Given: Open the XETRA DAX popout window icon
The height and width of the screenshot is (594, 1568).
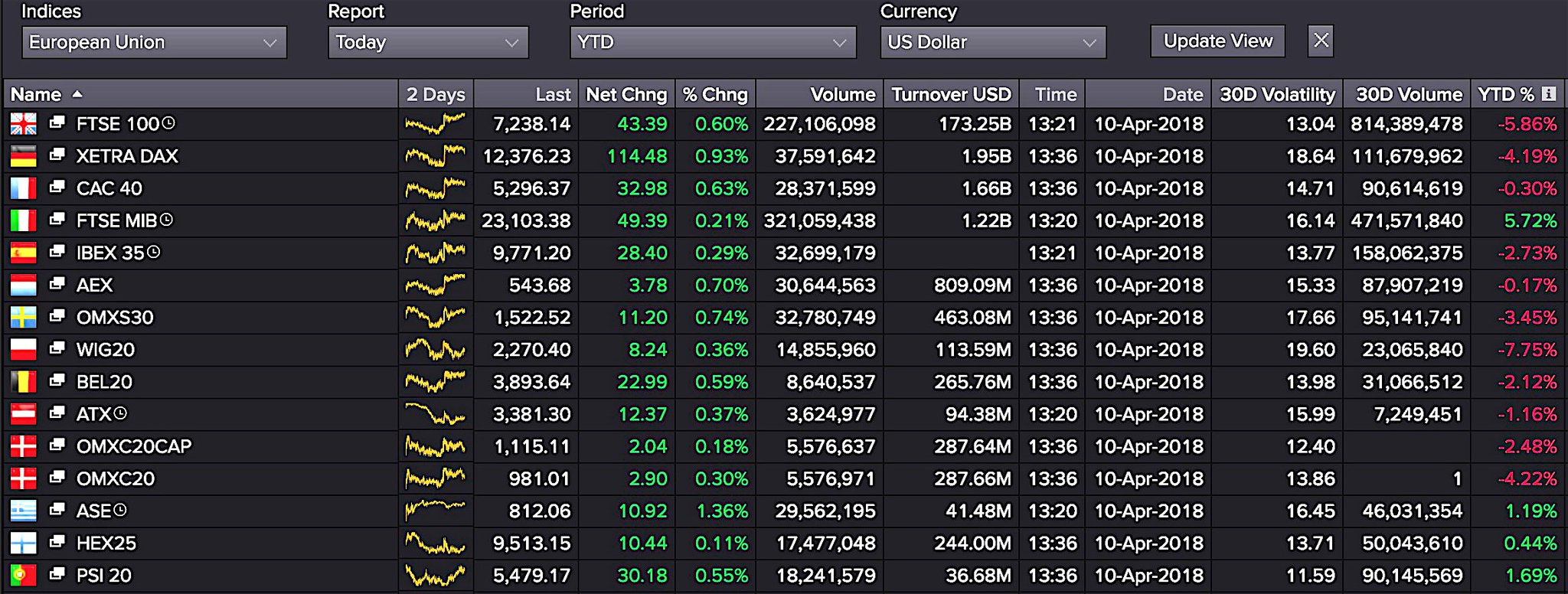Looking at the screenshot, I should [x=57, y=155].
